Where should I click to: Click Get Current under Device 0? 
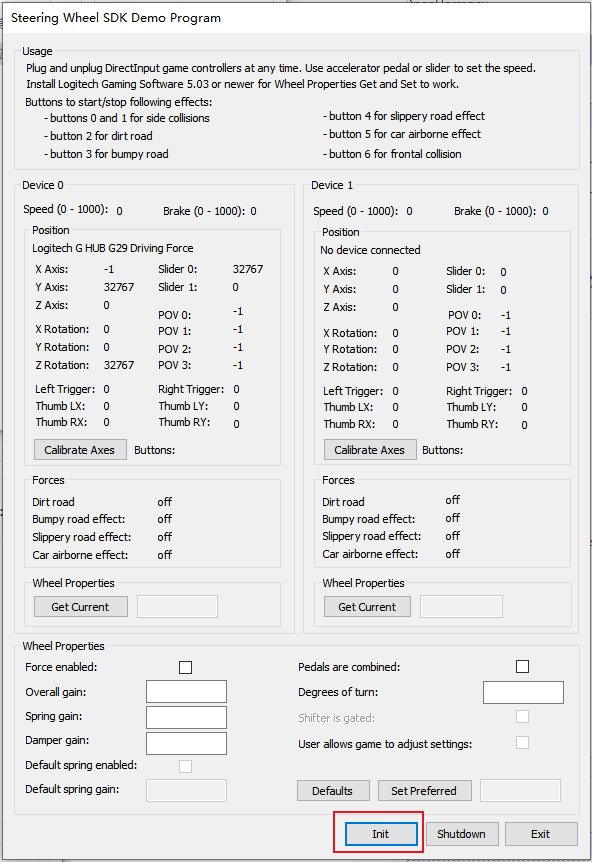81,607
